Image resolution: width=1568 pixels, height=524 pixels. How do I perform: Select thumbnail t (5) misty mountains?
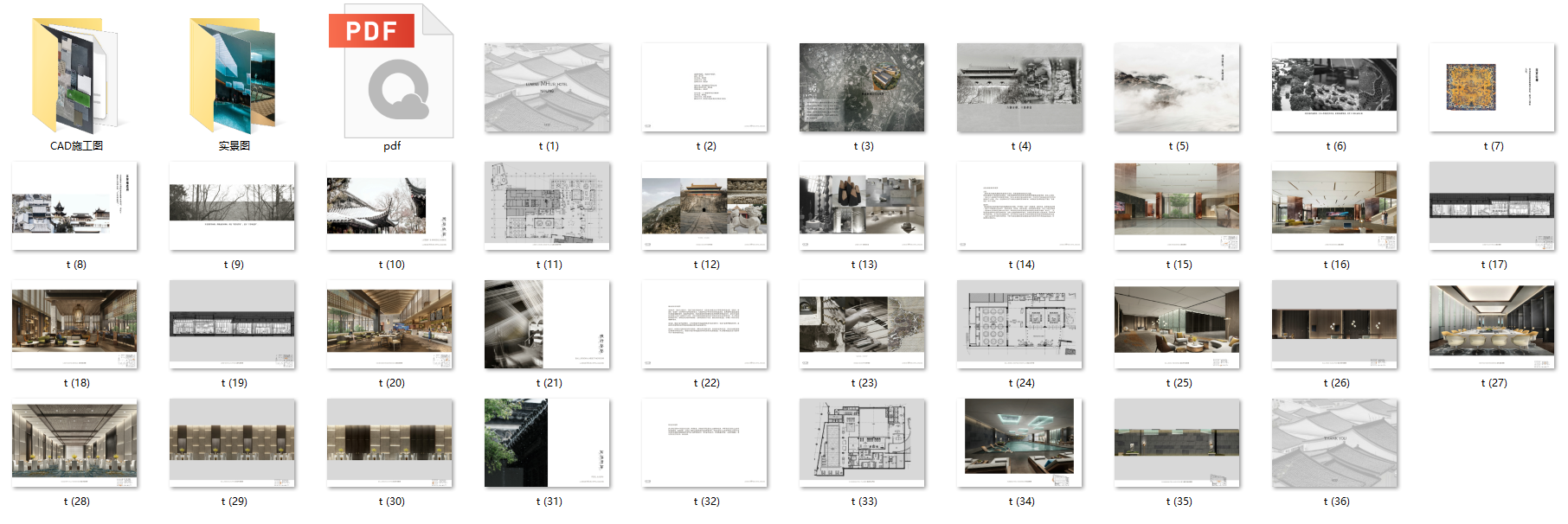pyautogui.click(x=1177, y=87)
